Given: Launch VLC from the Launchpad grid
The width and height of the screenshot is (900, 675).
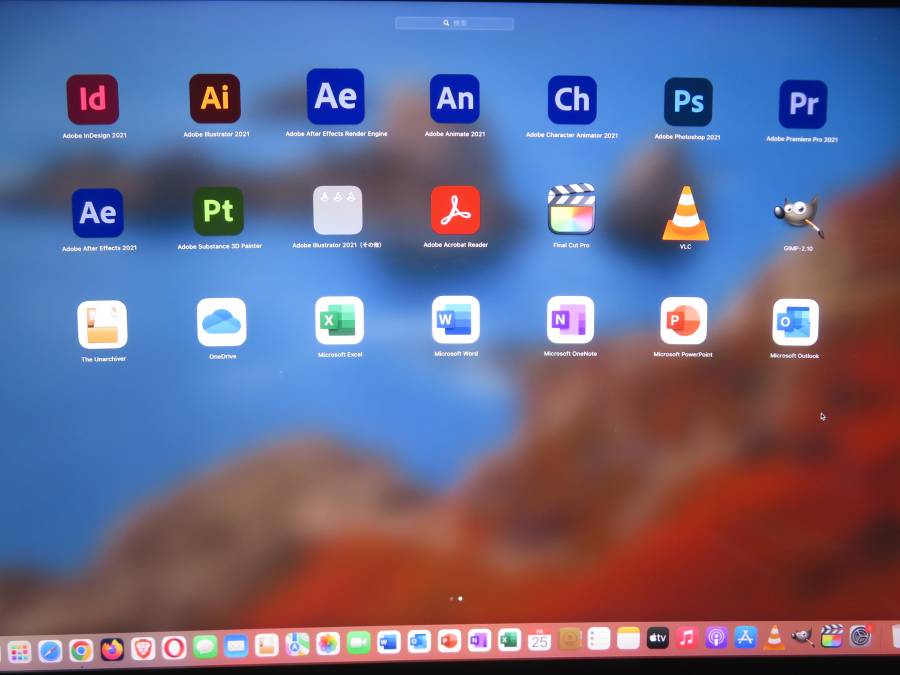Looking at the screenshot, I should click(x=685, y=213).
